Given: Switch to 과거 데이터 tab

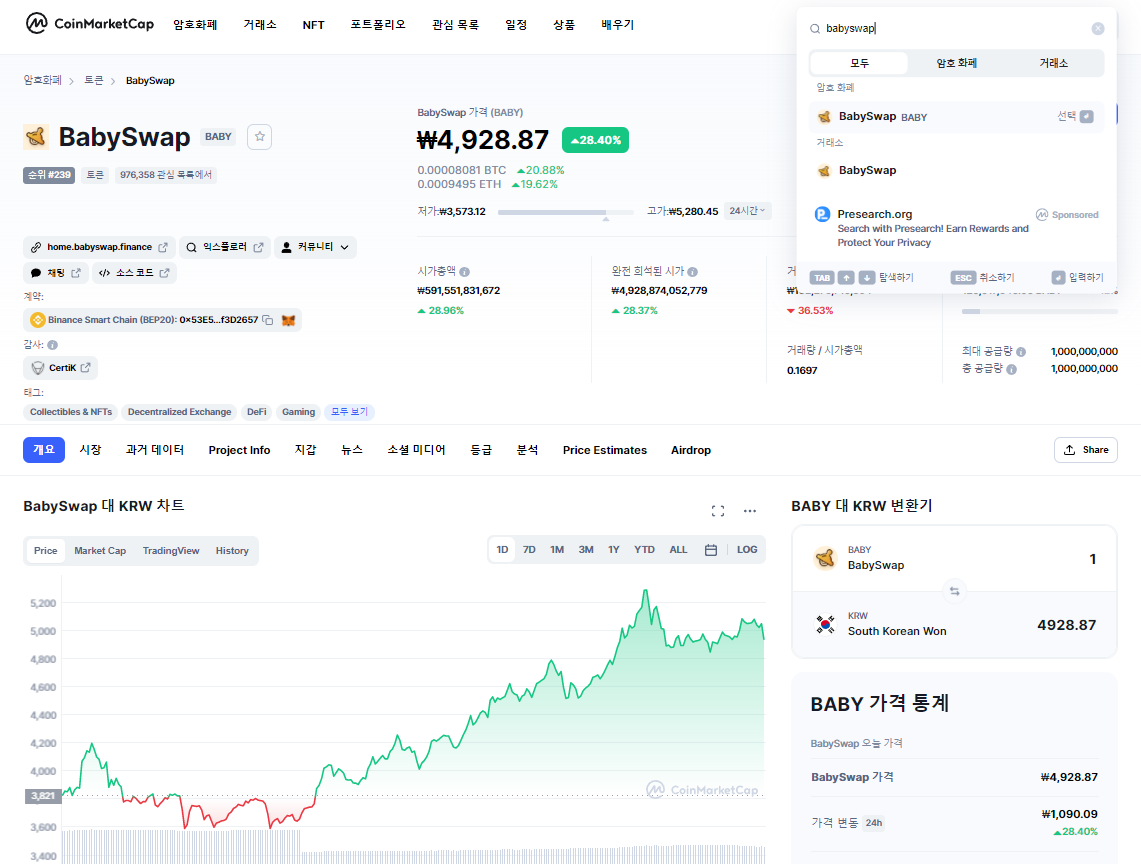Looking at the screenshot, I should pos(154,450).
